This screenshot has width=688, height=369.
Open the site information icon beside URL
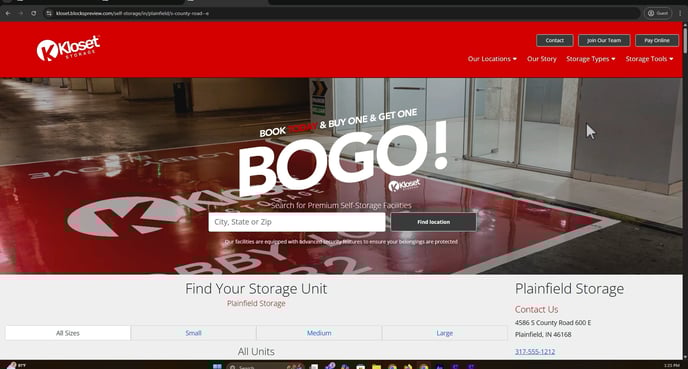click(x=49, y=13)
